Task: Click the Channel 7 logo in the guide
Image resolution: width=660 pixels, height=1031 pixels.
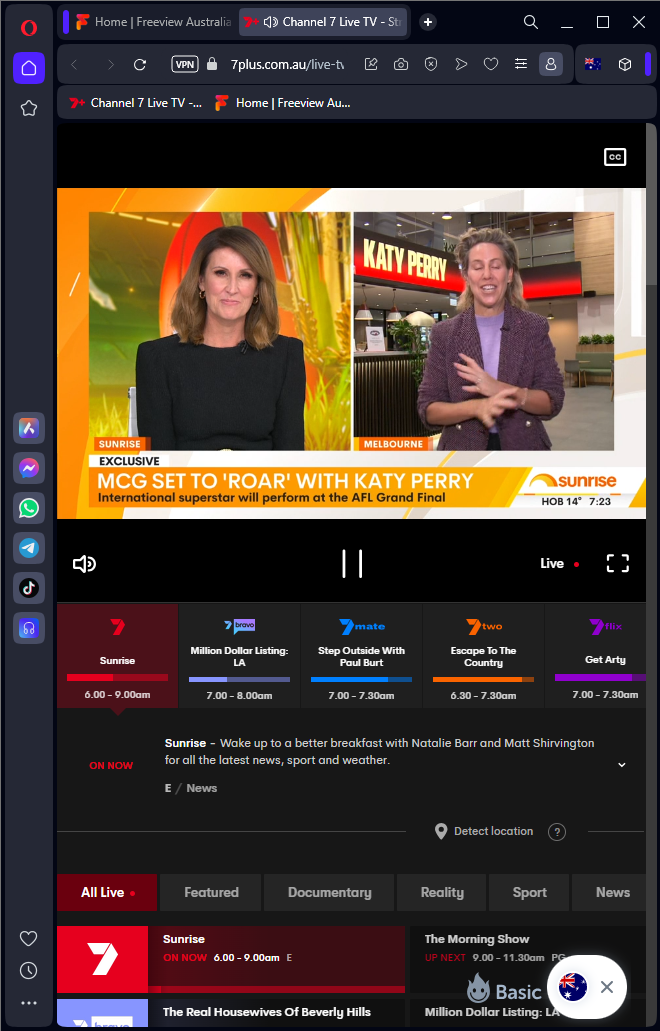Action: click(x=103, y=959)
